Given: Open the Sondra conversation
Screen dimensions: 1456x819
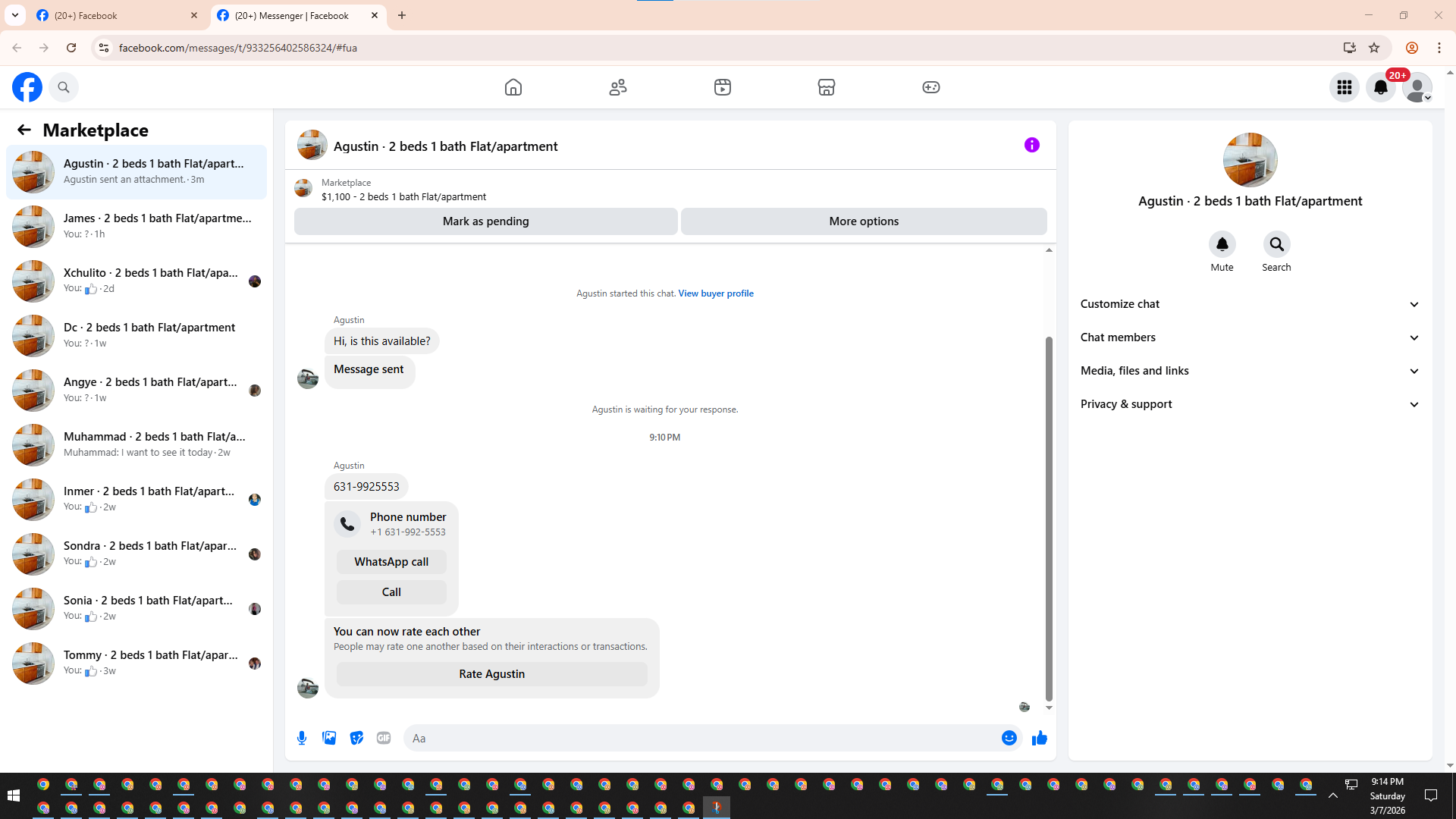Looking at the screenshot, I should [x=136, y=554].
